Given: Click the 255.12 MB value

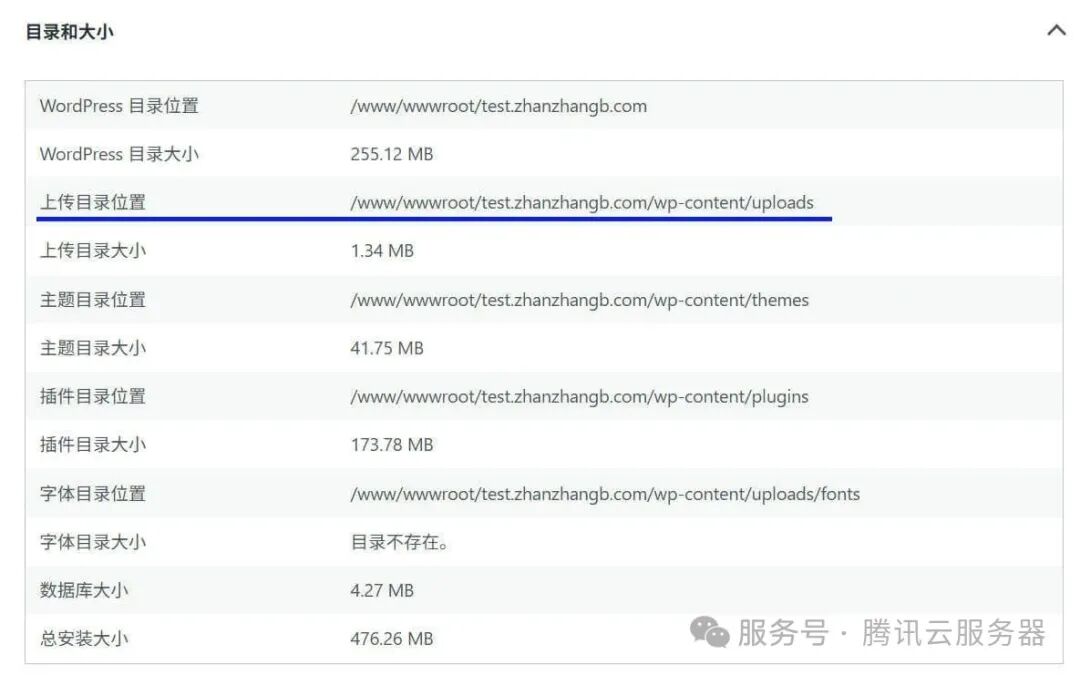Looking at the screenshot, I should pyautogui.click(x=392, y=154).
